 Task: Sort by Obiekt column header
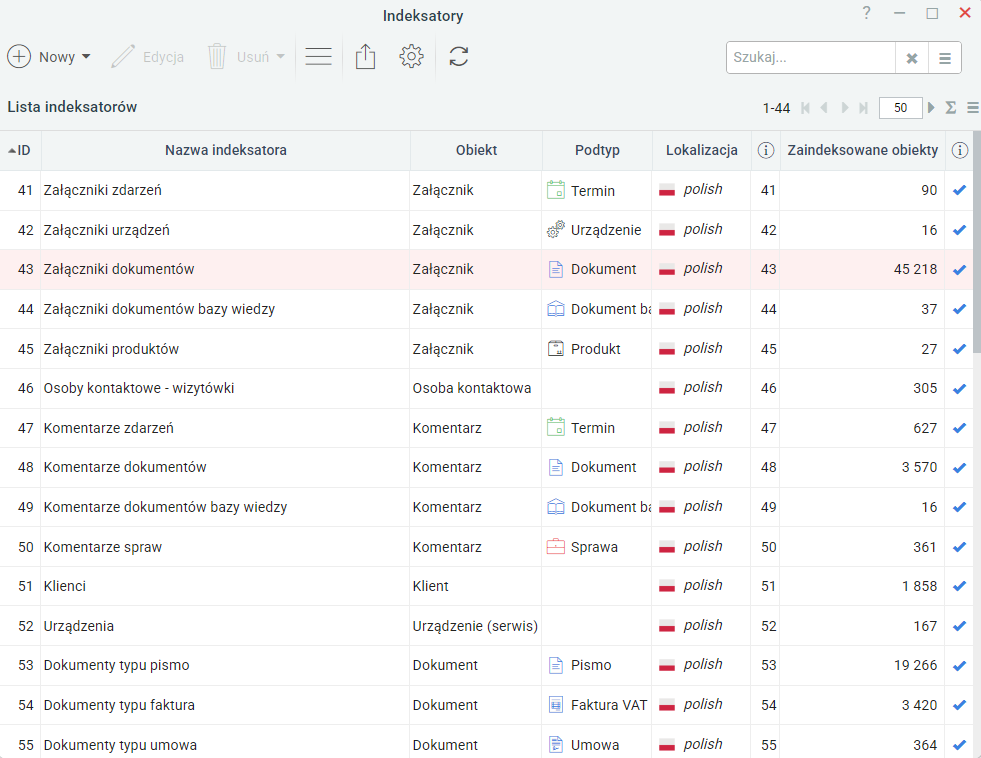476,150
